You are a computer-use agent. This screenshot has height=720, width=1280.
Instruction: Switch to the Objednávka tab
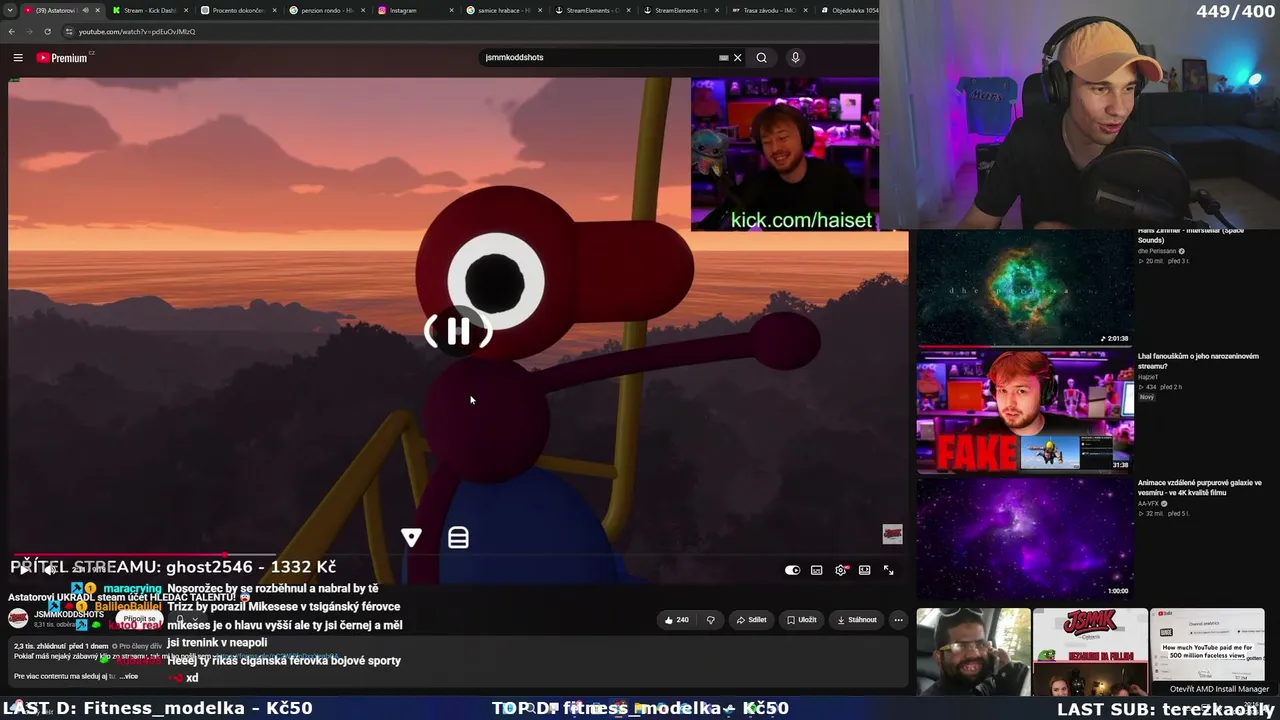click(x=848, y=10)
